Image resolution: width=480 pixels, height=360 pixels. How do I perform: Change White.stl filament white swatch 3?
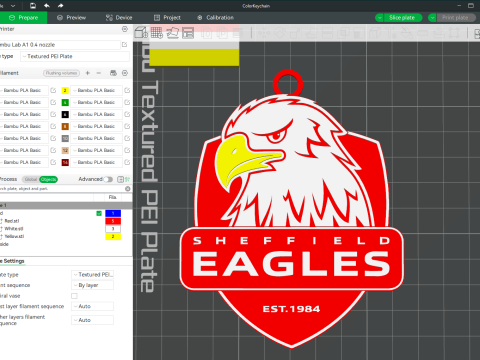(x=113, y=229)
